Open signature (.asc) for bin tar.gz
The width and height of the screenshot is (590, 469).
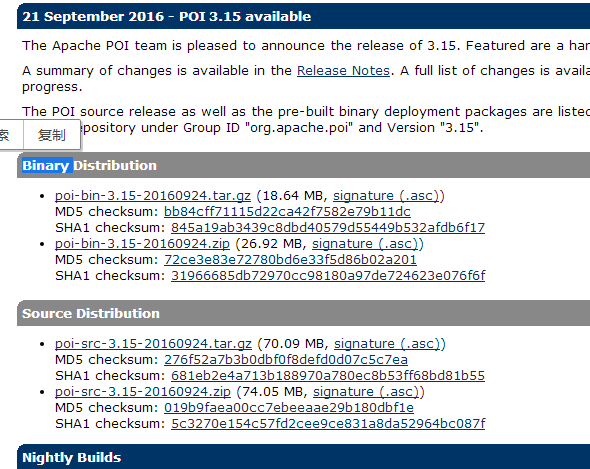386,196
